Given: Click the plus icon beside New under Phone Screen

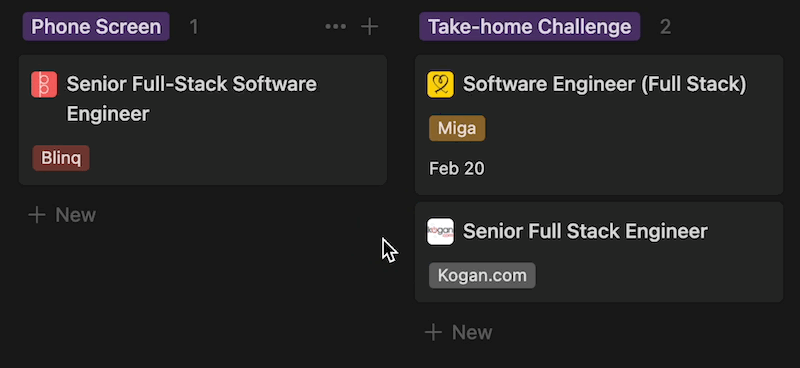Looking at the screenshot, I should [37, 215].
